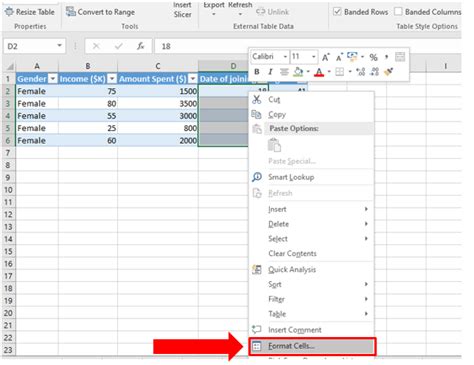Screen dimensions: 474x365
Task: Expand the Font Color dropdown arrow
Action: click(x=329, y=71)
